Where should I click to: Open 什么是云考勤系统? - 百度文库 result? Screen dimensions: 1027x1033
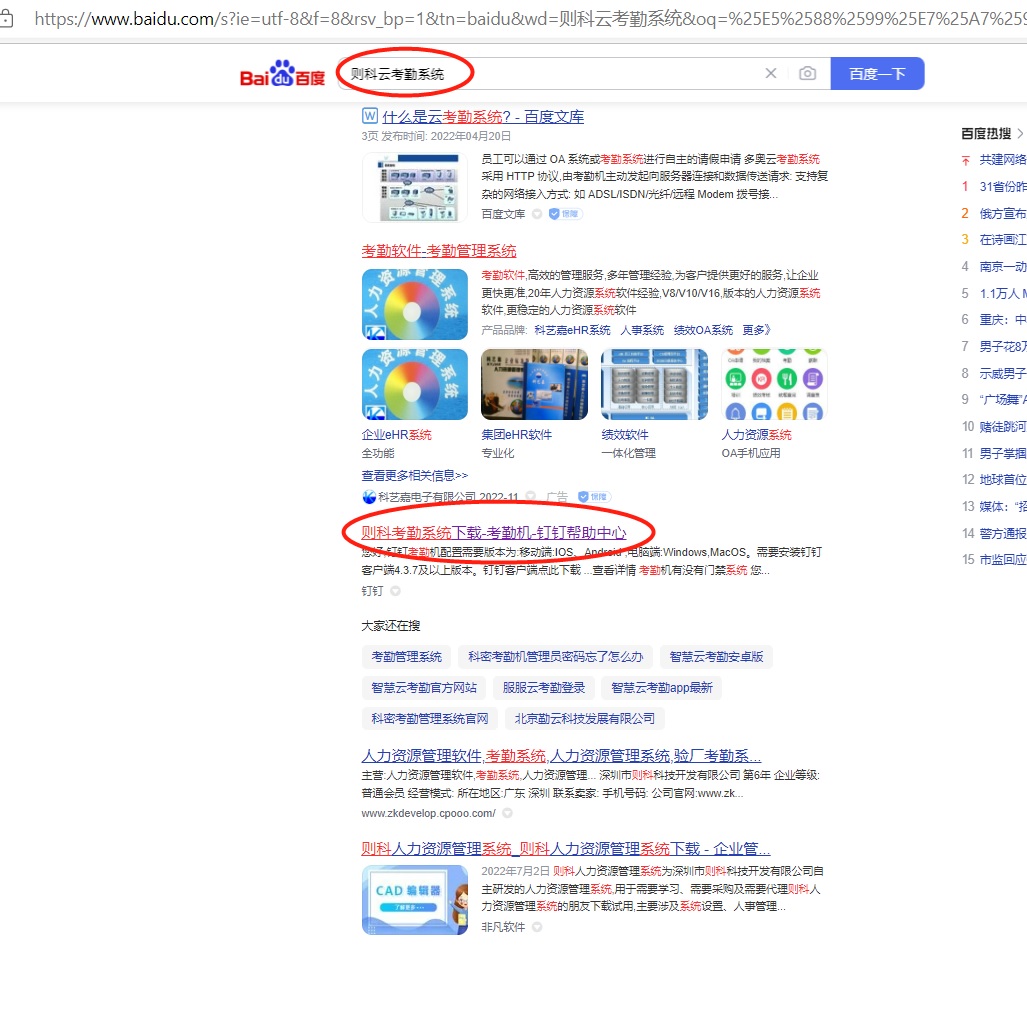pos(483,117)
